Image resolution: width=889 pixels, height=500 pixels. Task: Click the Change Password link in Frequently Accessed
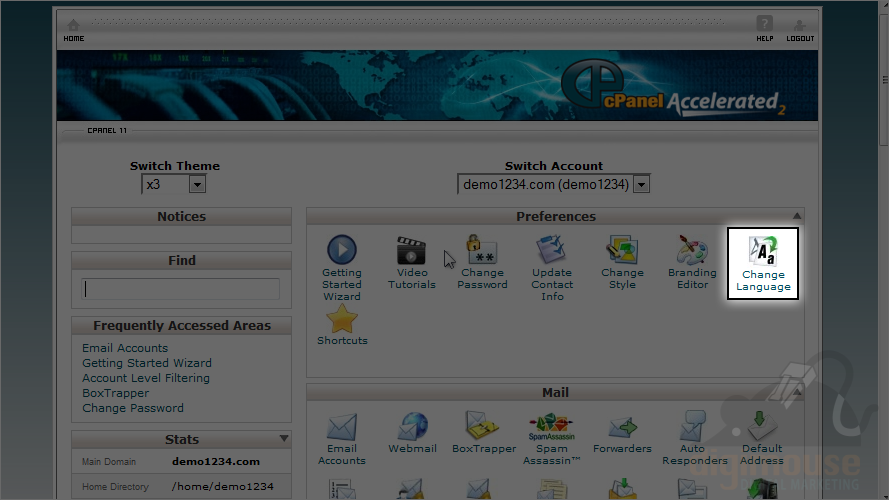[133, 408]
